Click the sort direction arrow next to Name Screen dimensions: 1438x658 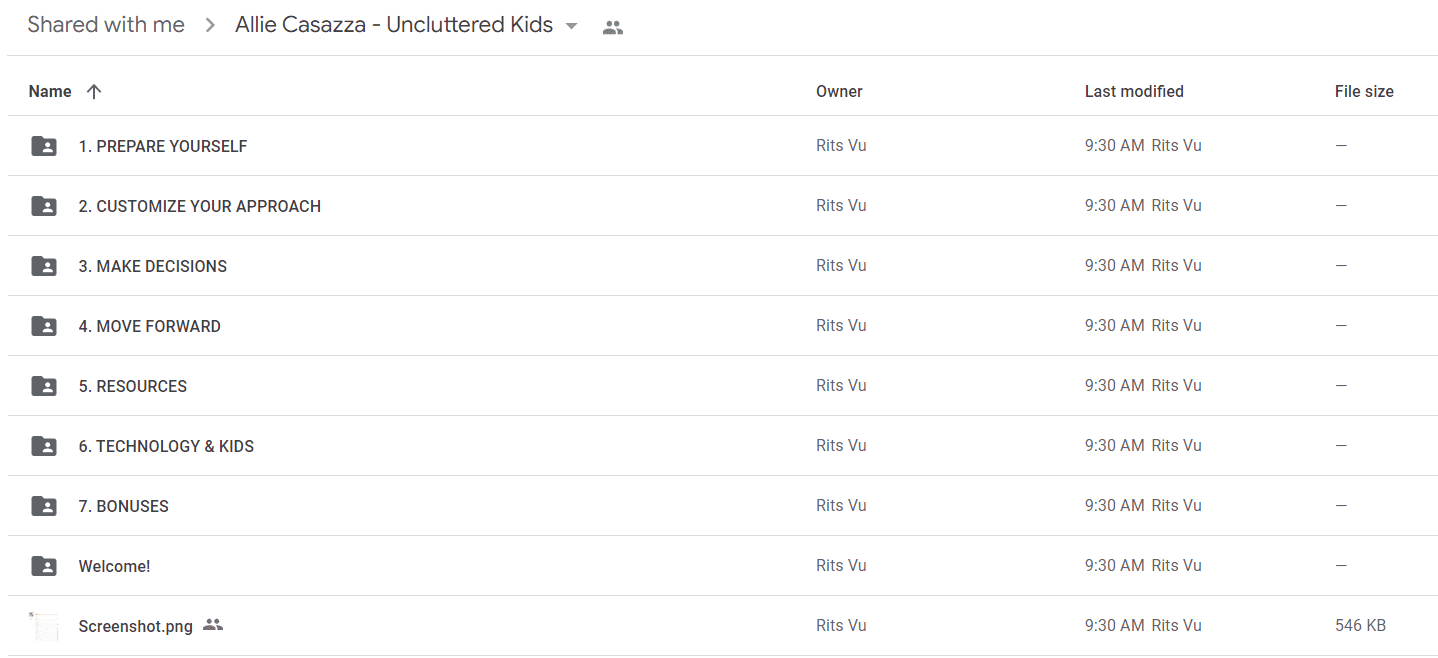(x=94, y=91)
